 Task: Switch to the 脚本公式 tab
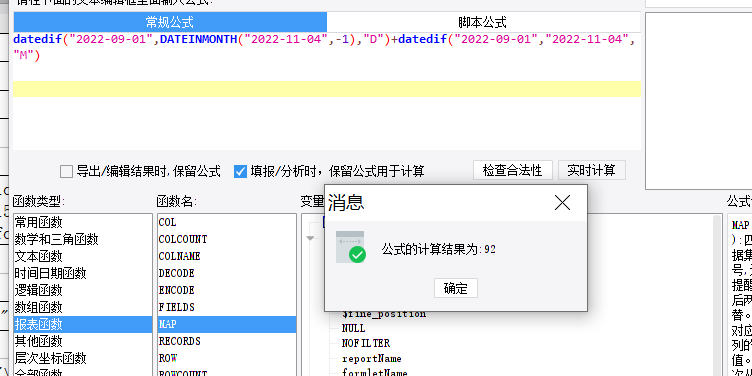[483, 22]
